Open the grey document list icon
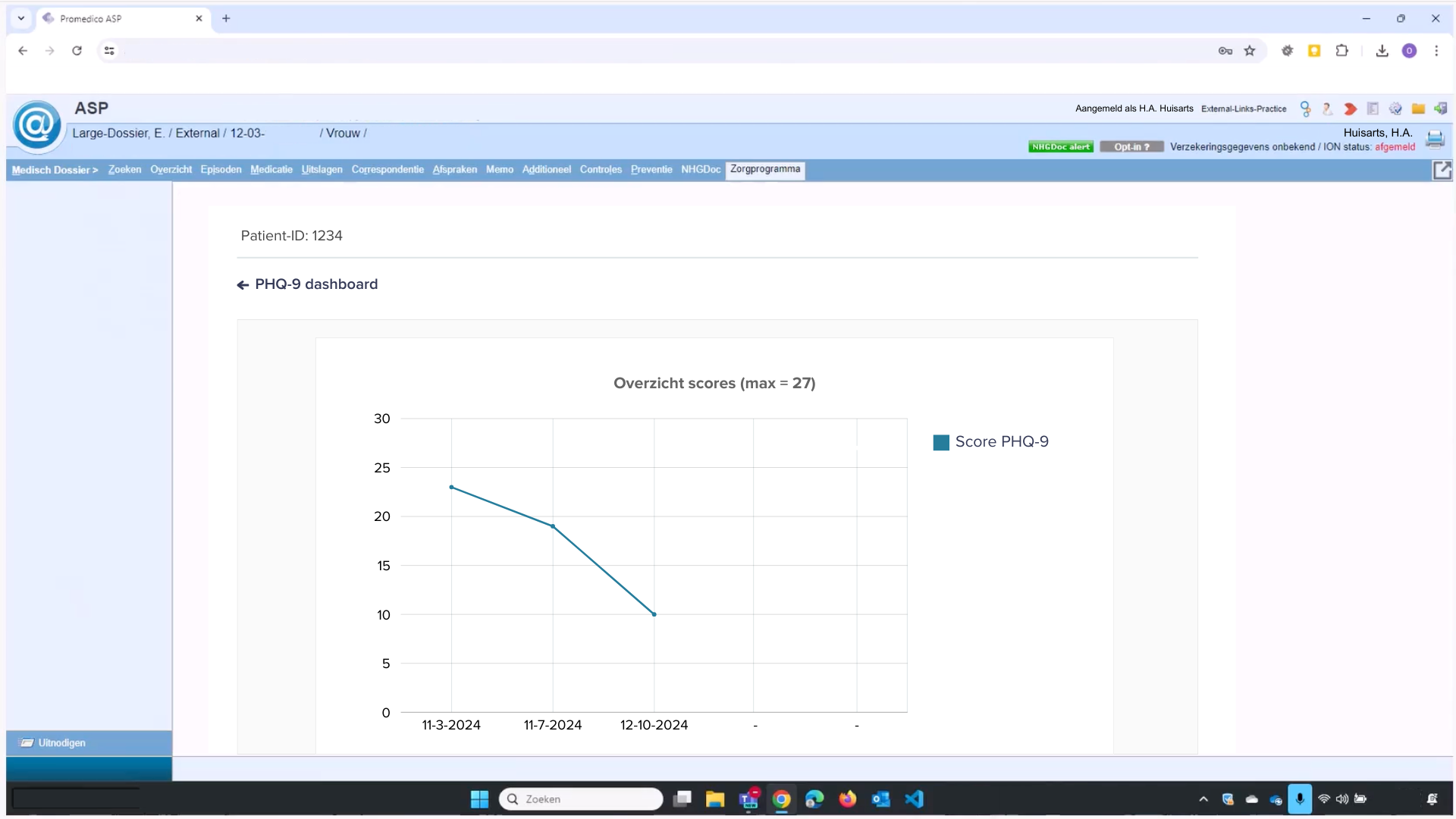This screenshot has width=1456, height=819. (x=1373, y=108)
